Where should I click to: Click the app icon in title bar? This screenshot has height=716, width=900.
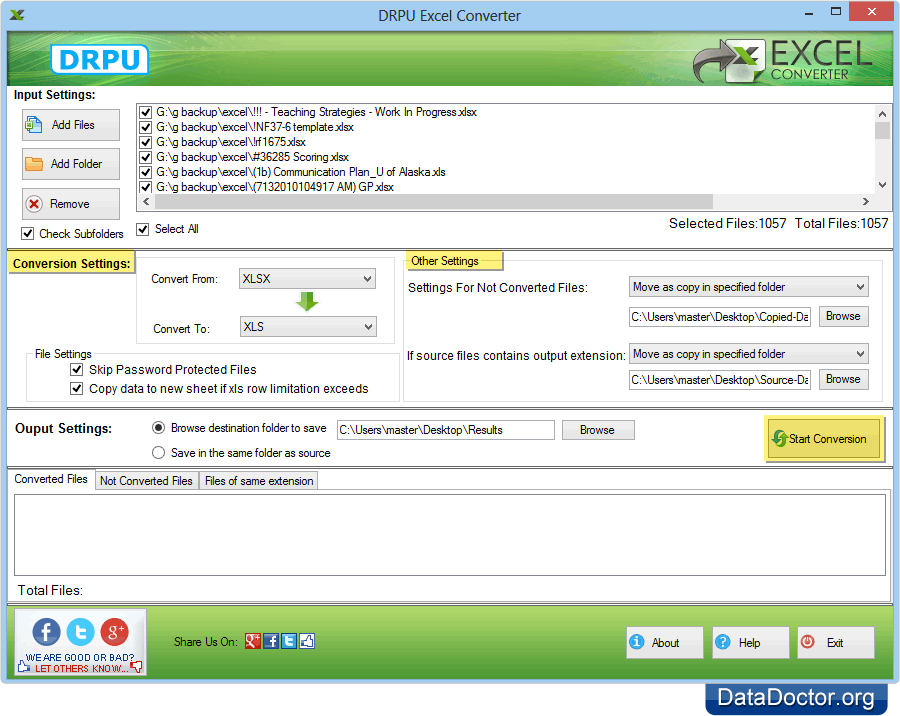(17, 15)
